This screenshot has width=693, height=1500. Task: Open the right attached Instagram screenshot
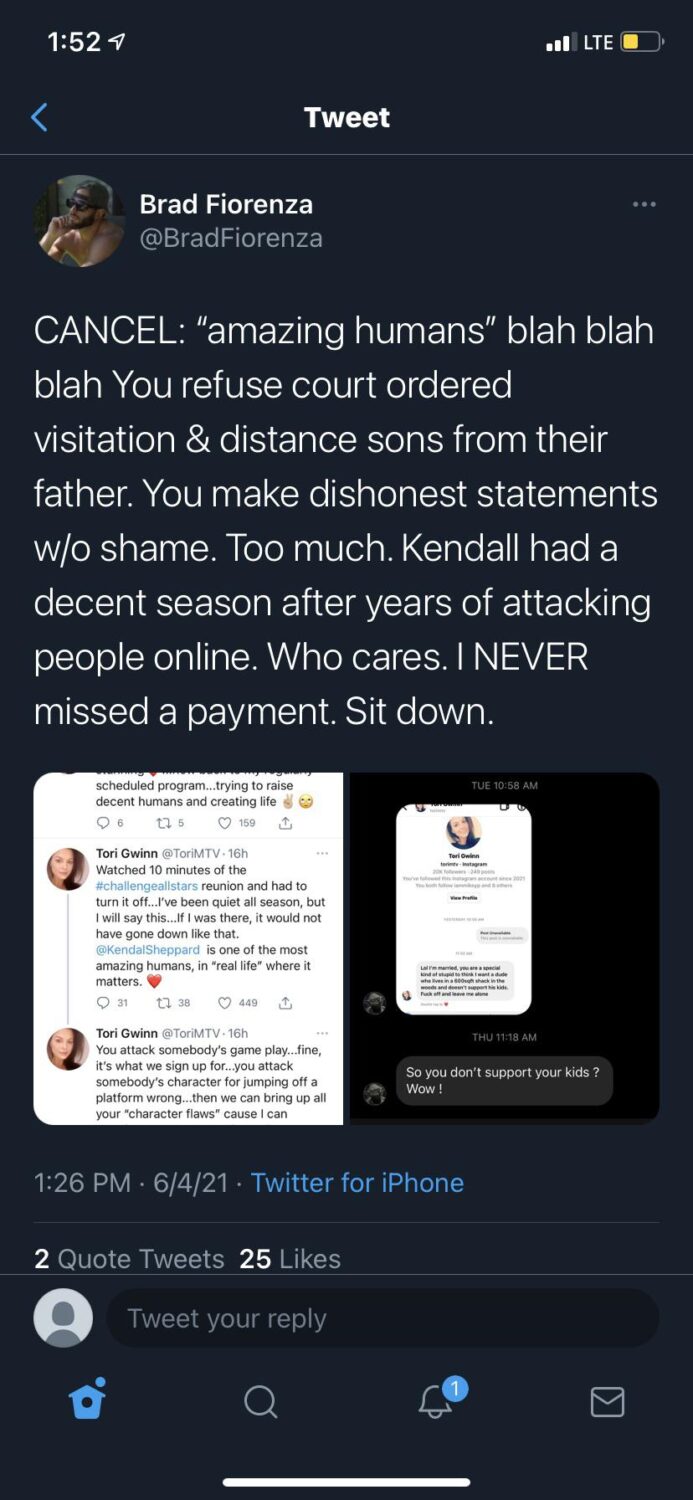click(x=504, y=948)
